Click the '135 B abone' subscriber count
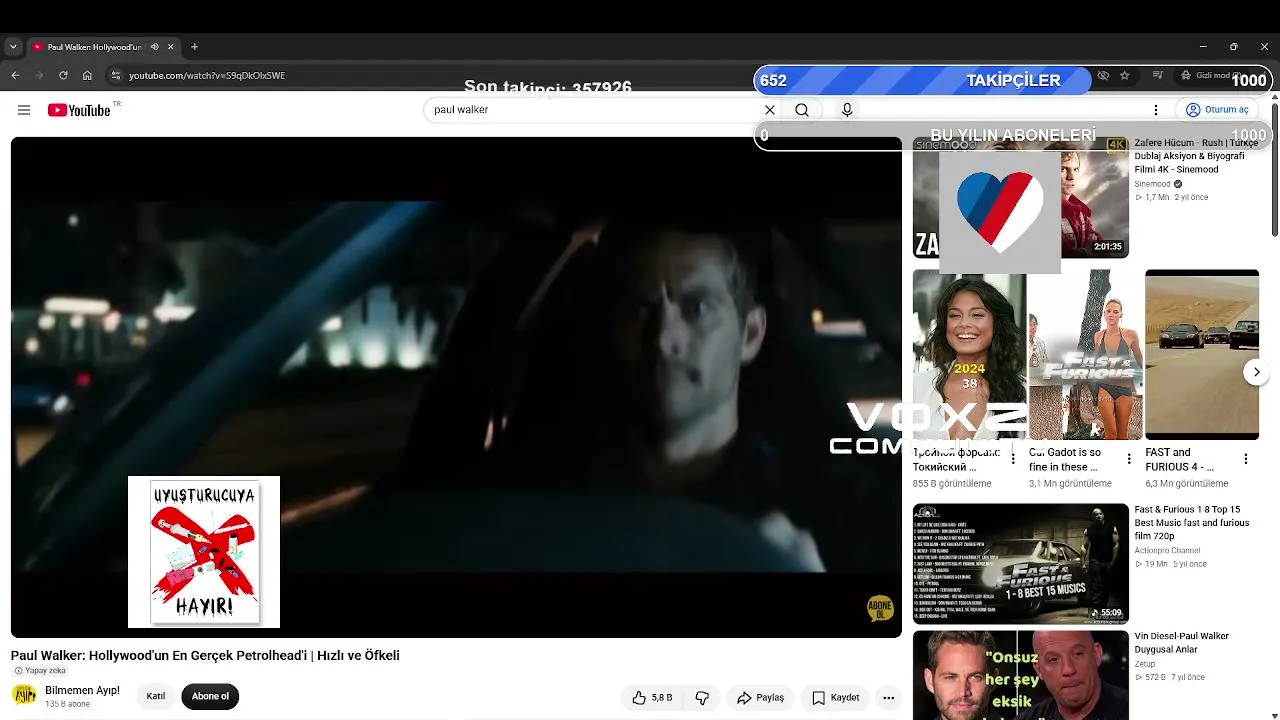Image resolution: width=1280 pixels, height=720 pixels. (67, 704)
